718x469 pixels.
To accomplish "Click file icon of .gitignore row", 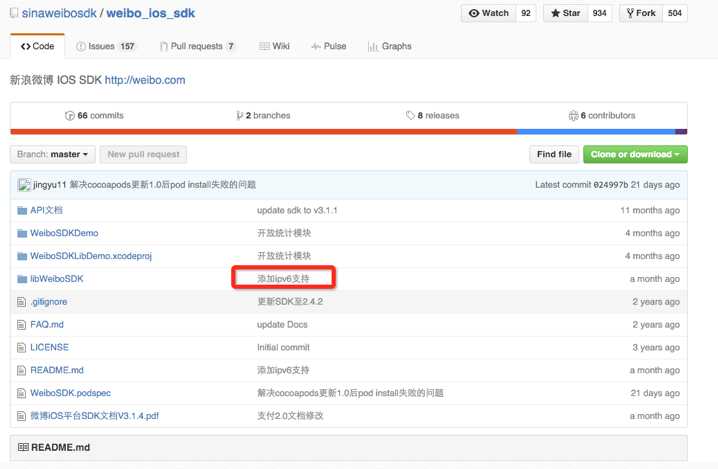I will 21,302.
